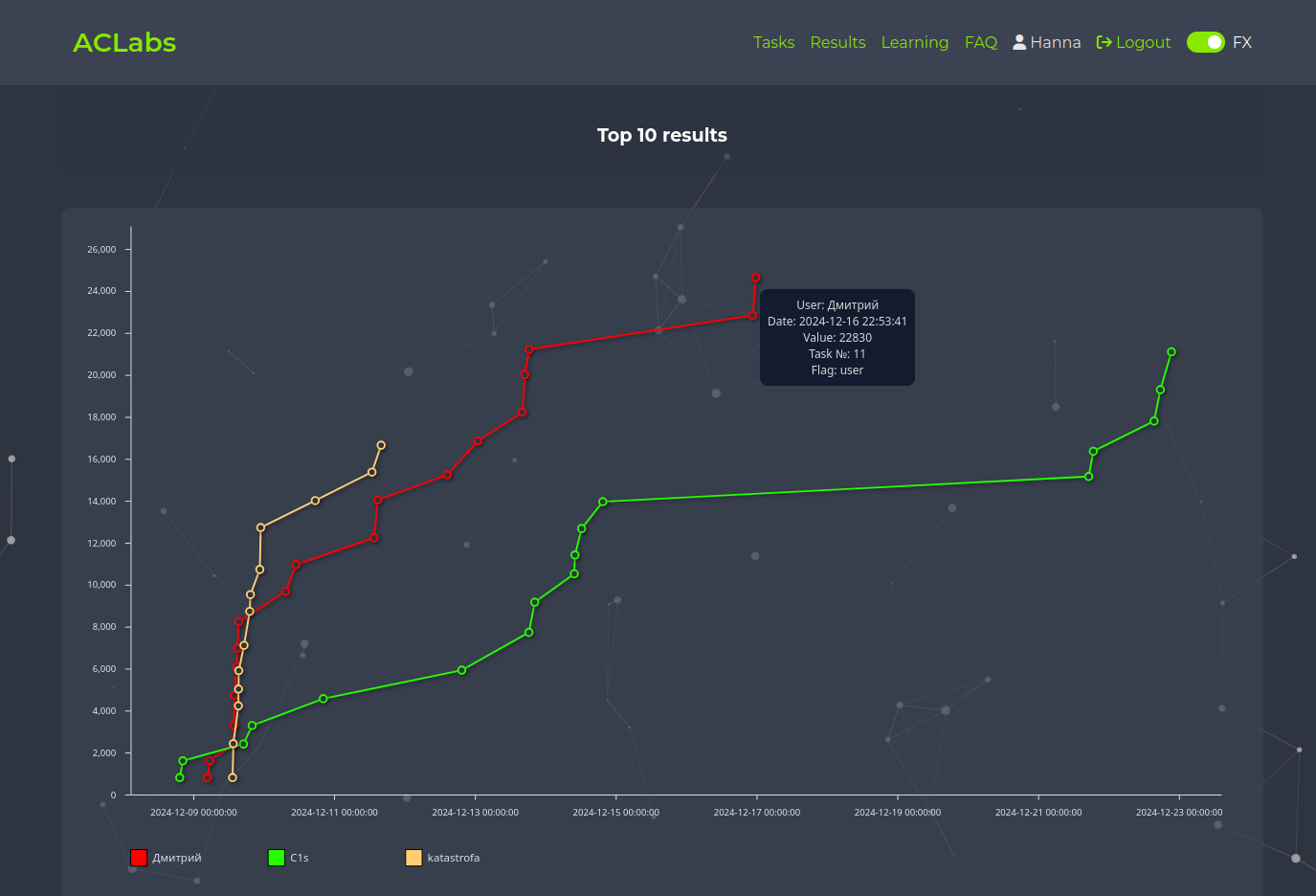
Task: Open the Tasks page
Action: click(773, 42)
